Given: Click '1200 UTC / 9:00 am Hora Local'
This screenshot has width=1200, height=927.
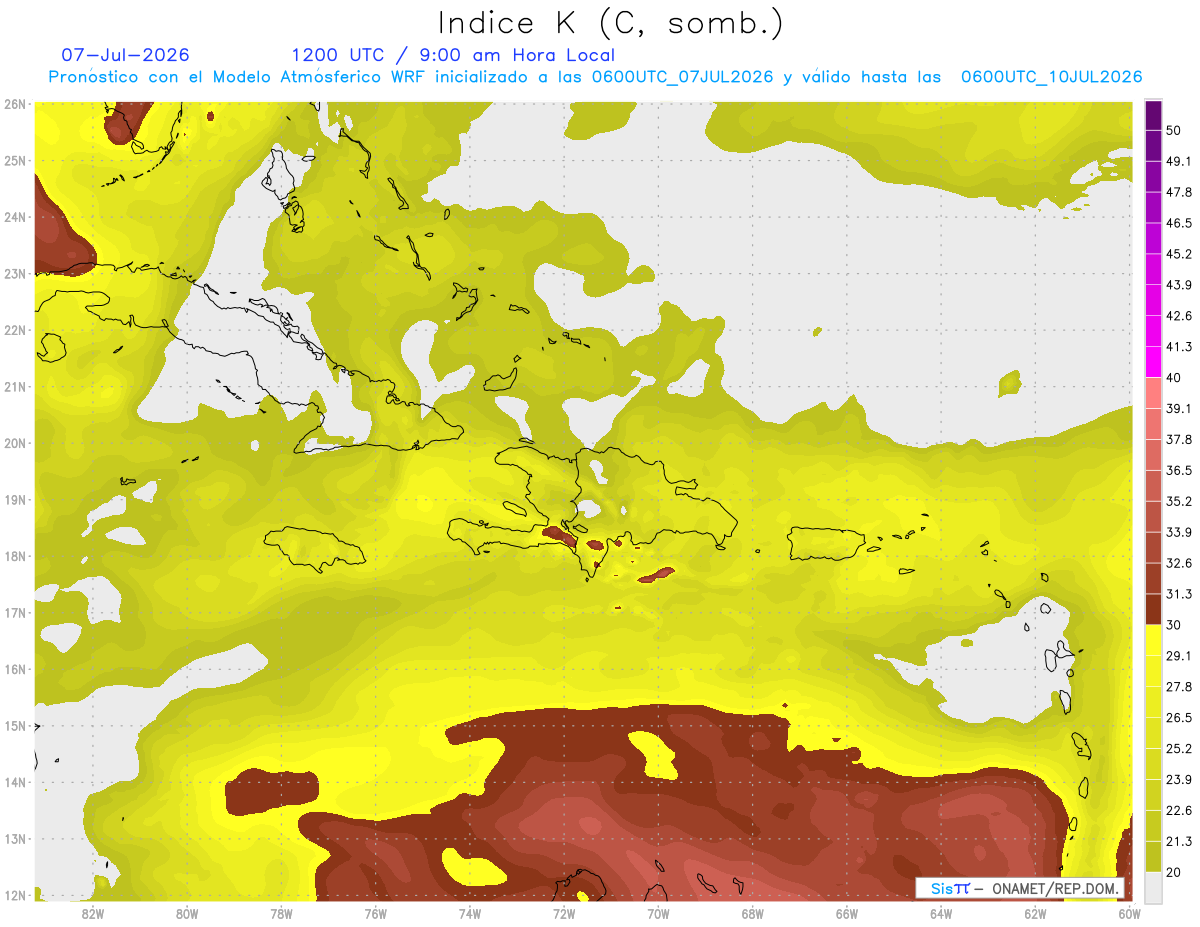Looking at the screenshot, I should (453, 55).
